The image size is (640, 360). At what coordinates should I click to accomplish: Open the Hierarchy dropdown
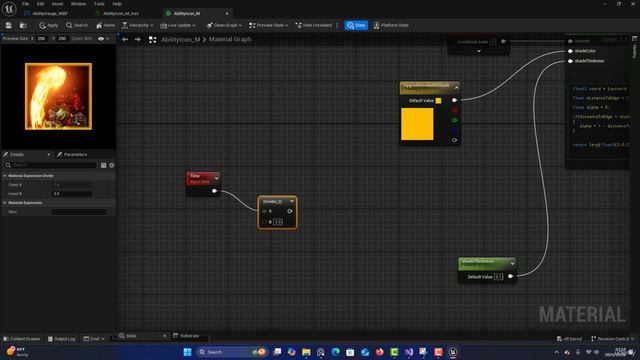click(x=138, y=25)
